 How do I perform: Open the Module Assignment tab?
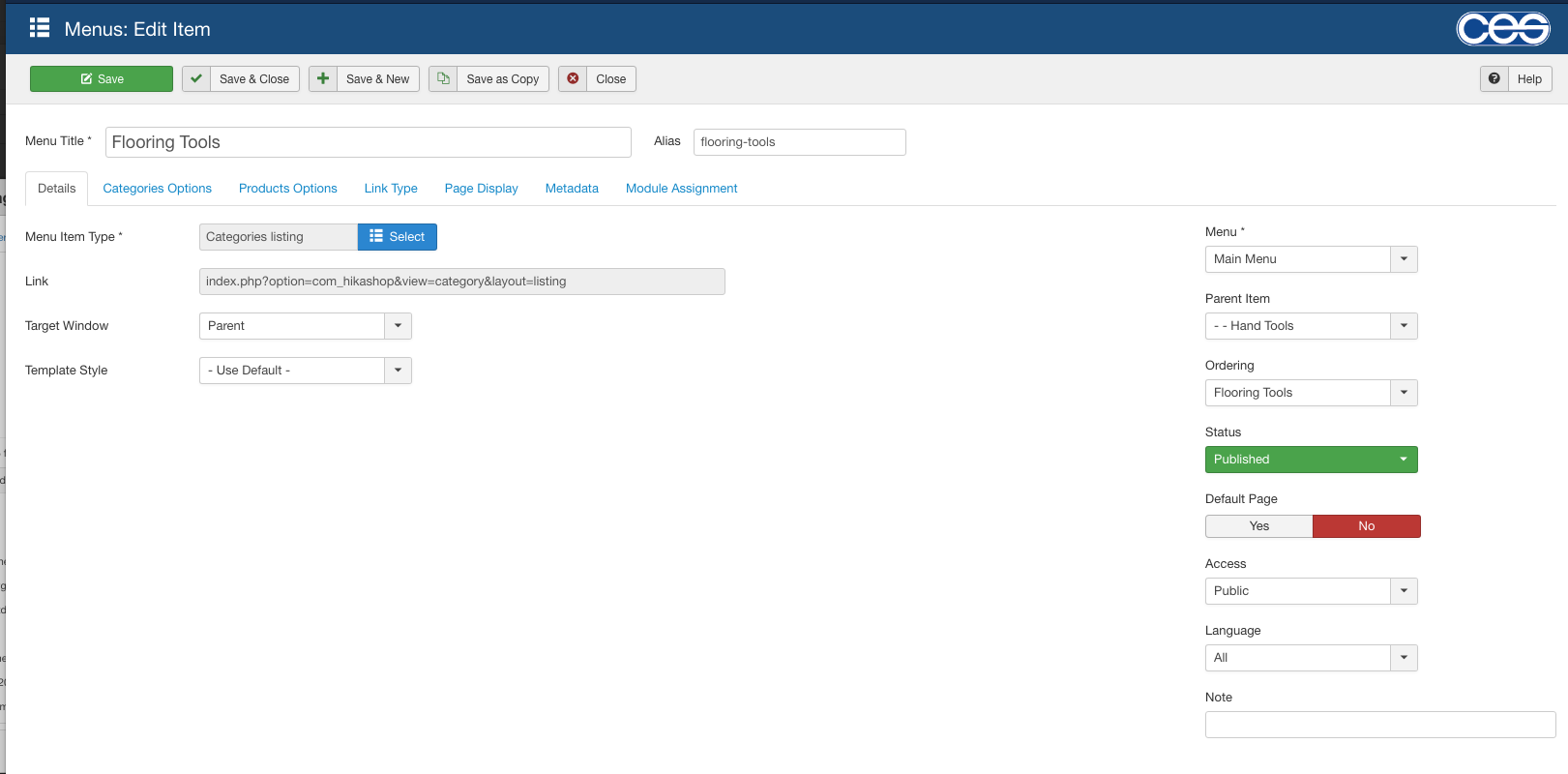tap(682, 189)
